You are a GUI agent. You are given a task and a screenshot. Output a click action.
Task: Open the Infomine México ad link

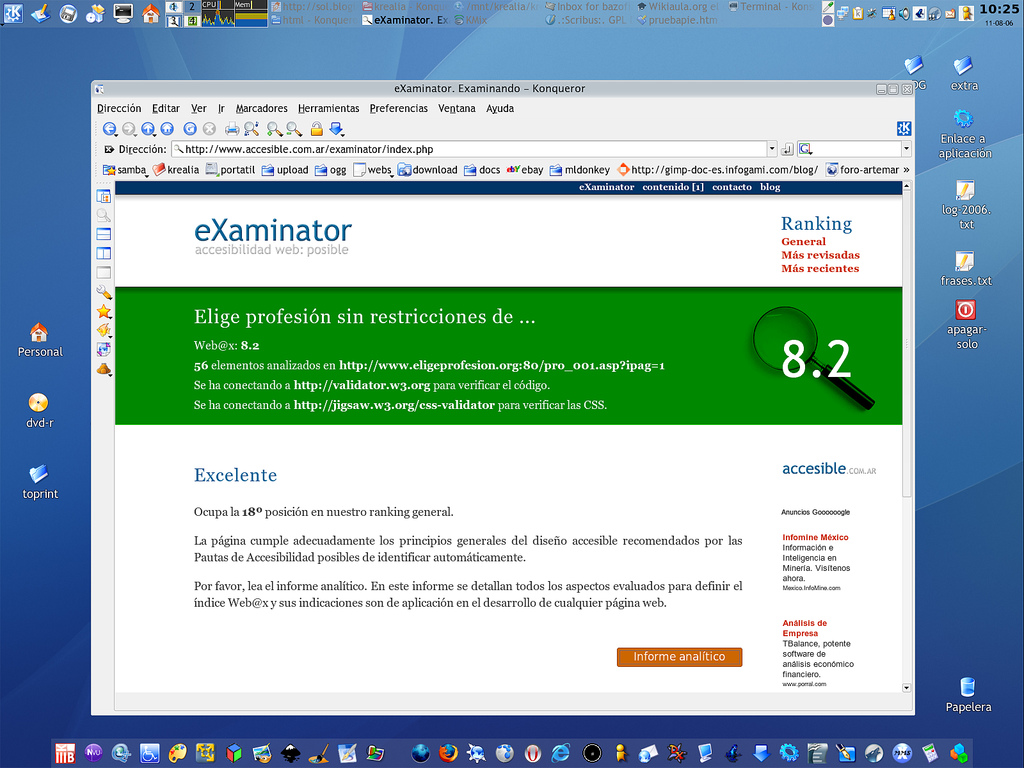tap(815, 537)
